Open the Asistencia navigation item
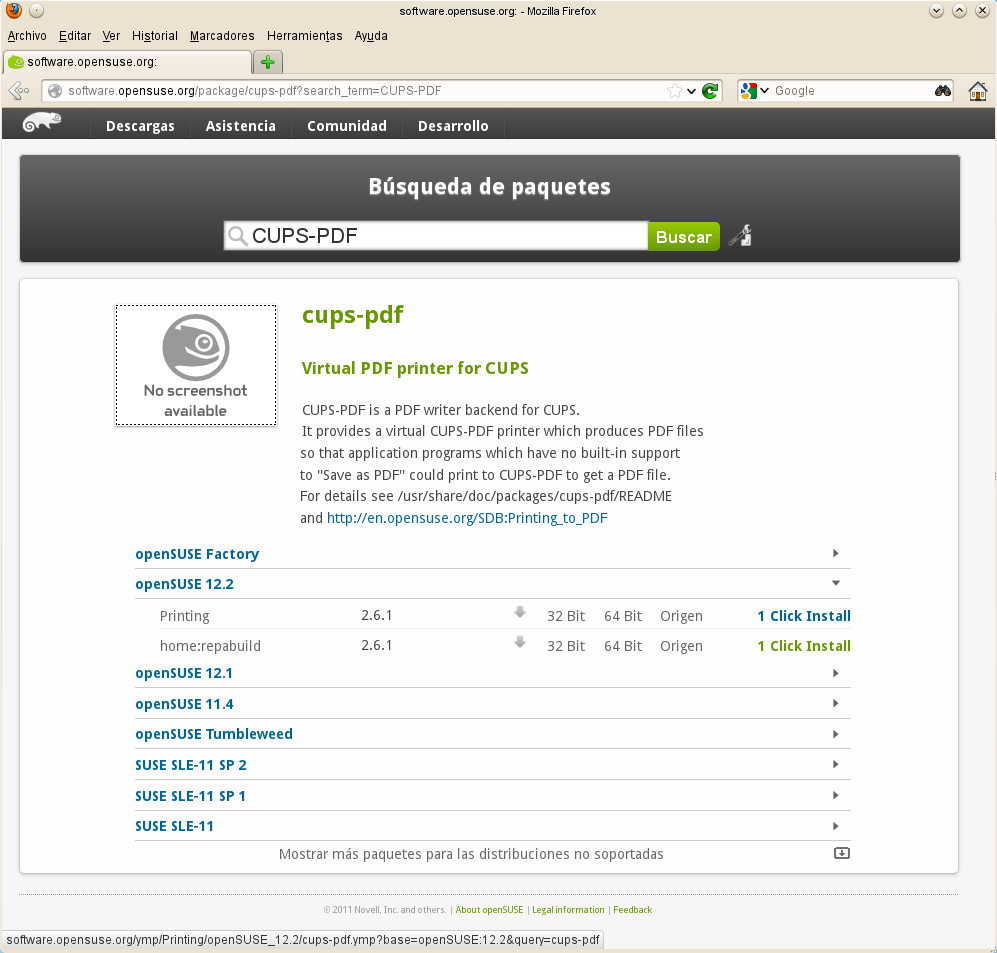Screen dimensions: 997x953 240,126
